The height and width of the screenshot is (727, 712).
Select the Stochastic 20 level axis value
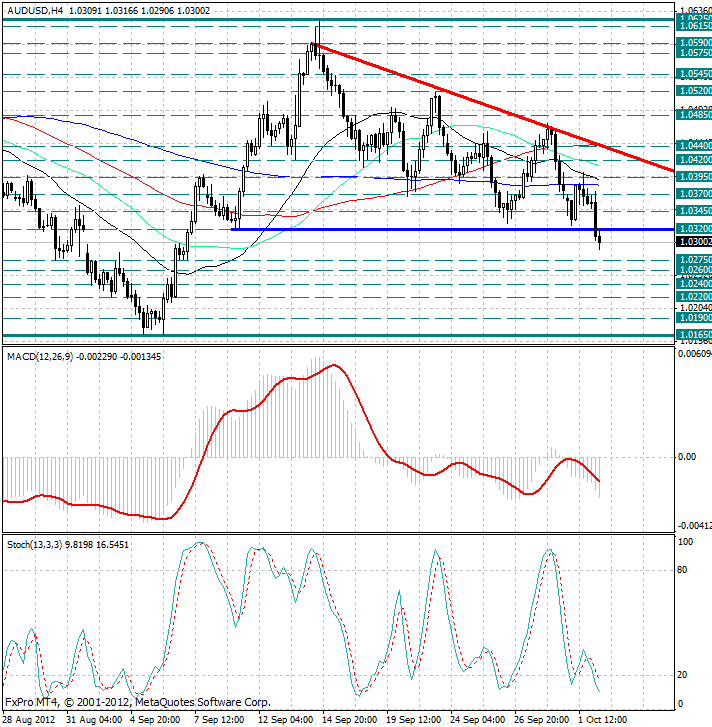point(682,675)
